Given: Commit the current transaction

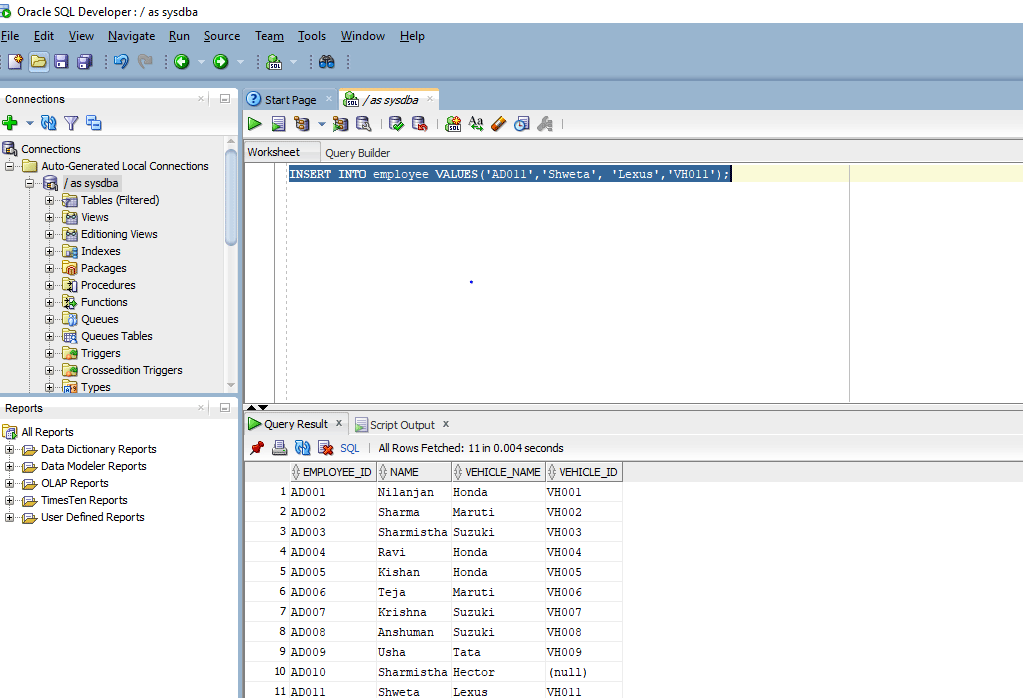Looking at the screenshot, I should click(395, 123).
